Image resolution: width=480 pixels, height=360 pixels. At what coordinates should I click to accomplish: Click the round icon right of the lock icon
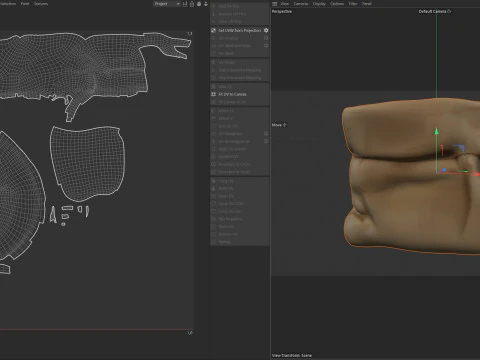pyautogui.click(x=199, y=4)
